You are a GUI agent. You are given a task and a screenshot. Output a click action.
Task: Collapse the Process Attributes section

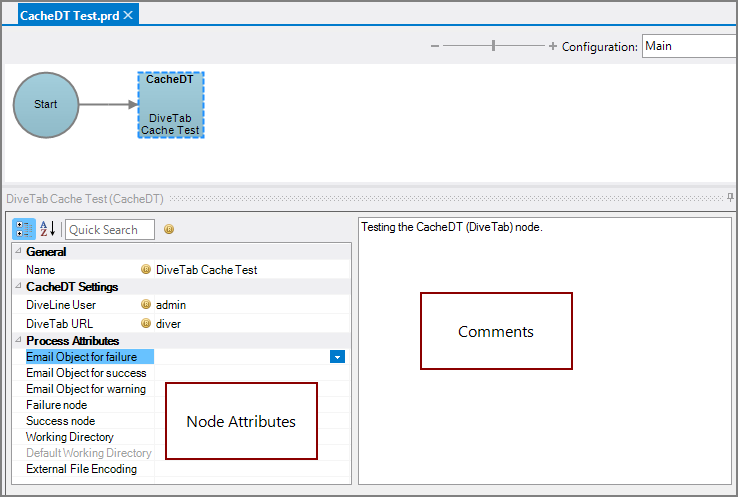18,341
